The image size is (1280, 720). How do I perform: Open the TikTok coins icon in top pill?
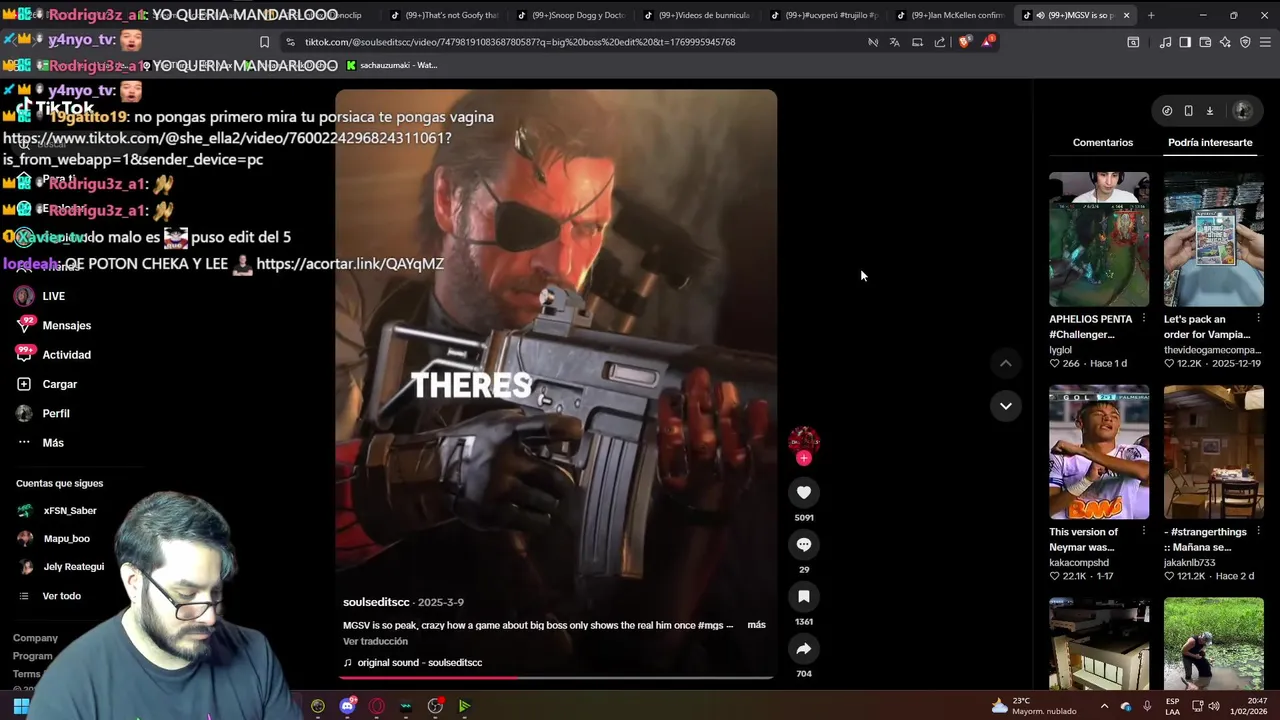point(1167,111)
